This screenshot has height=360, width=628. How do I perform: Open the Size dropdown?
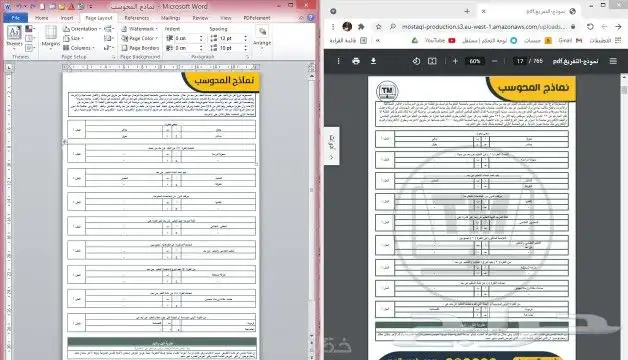[74, 38]
